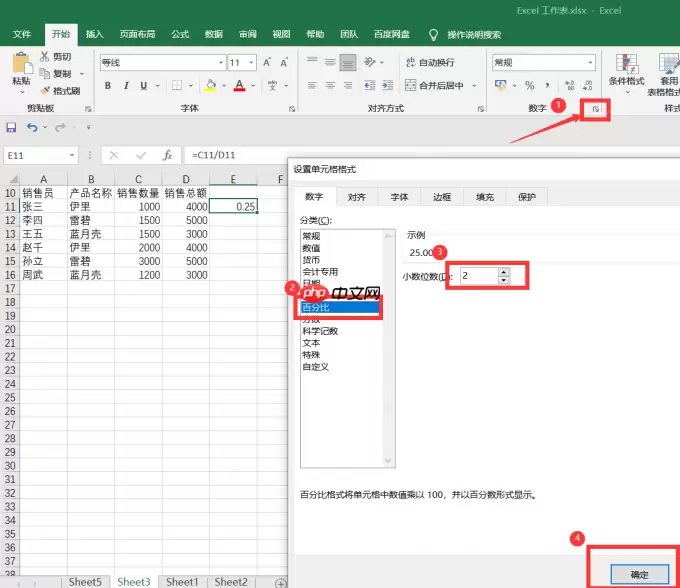Click the Borders icon
This screenshot has width=680, height=588.
click(x=177, y=85)
